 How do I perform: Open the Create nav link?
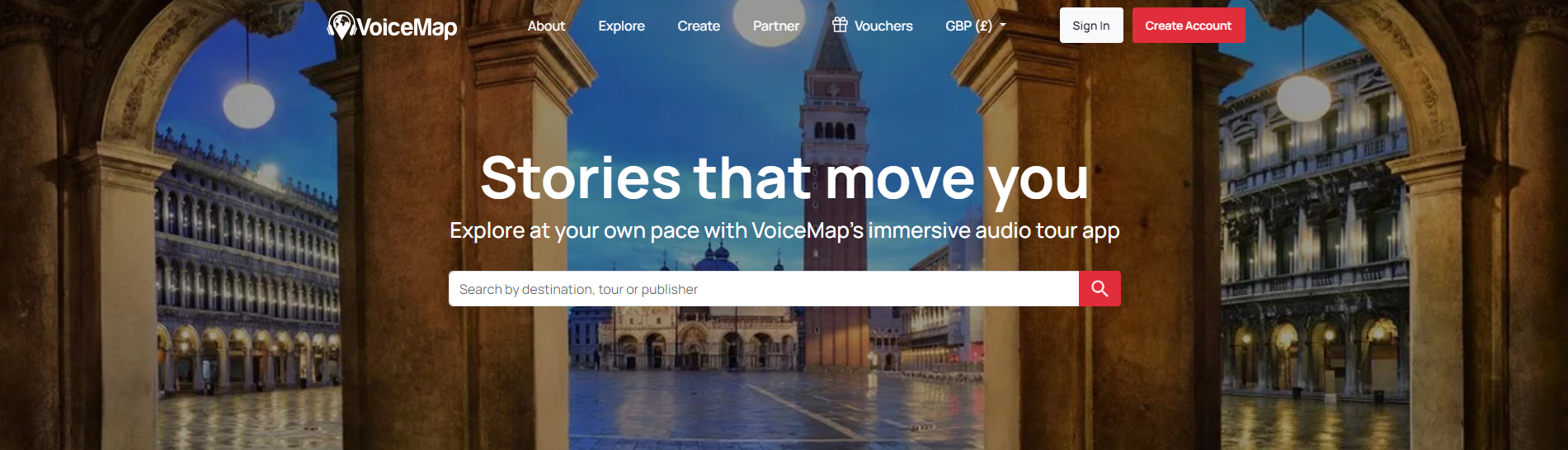[699, 26]
